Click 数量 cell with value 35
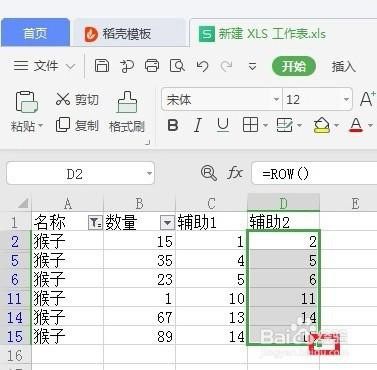Screen dimensions: 377x370 point(139,260)
